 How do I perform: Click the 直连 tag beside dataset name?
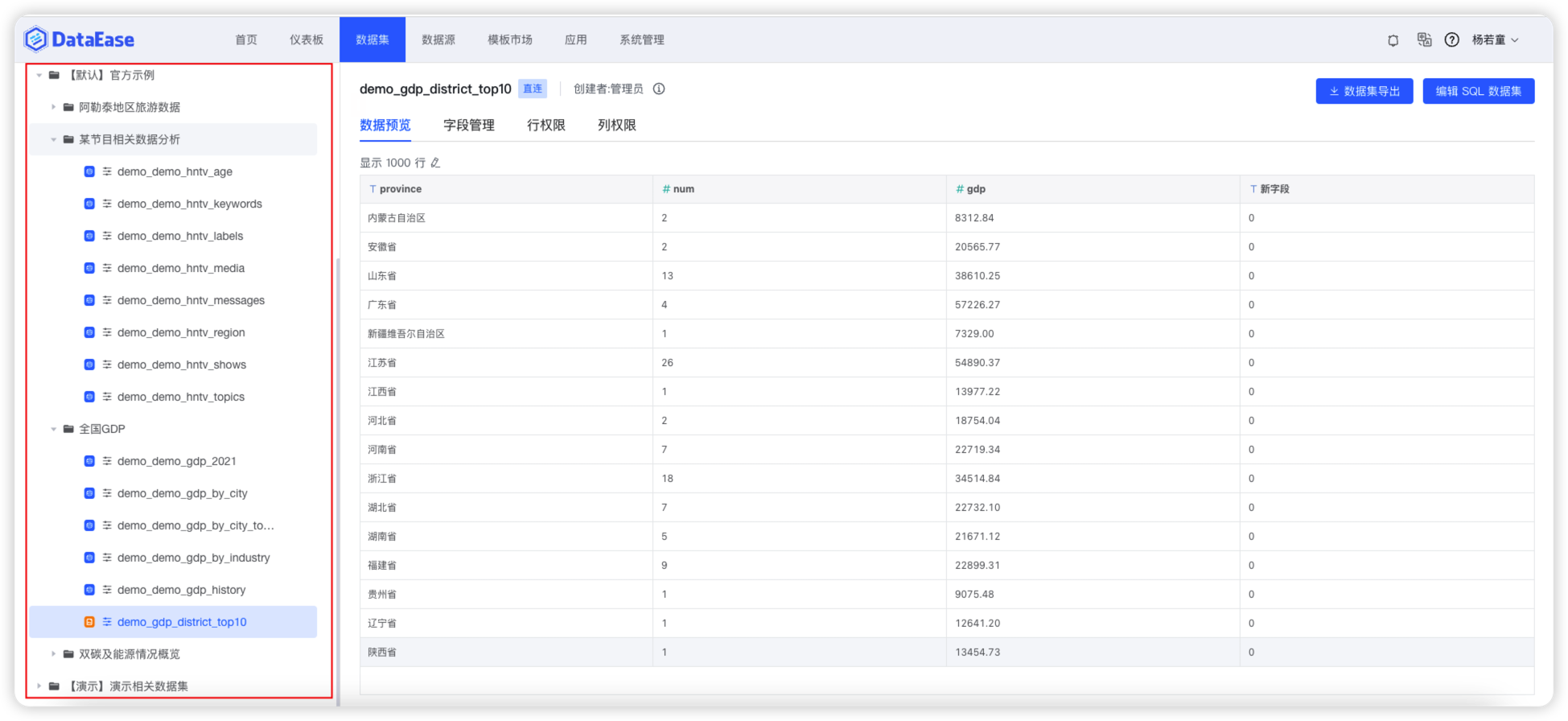533,89
